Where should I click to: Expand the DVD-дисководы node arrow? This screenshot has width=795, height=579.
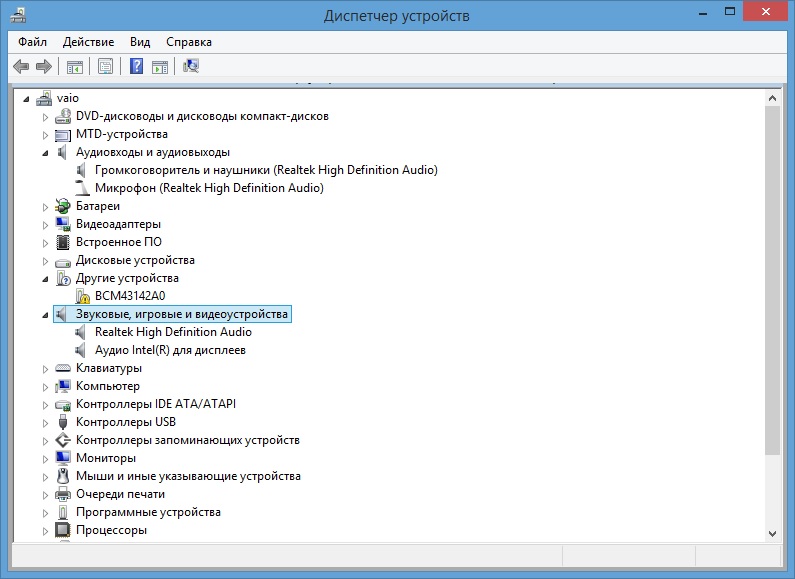tap(45, 117)
